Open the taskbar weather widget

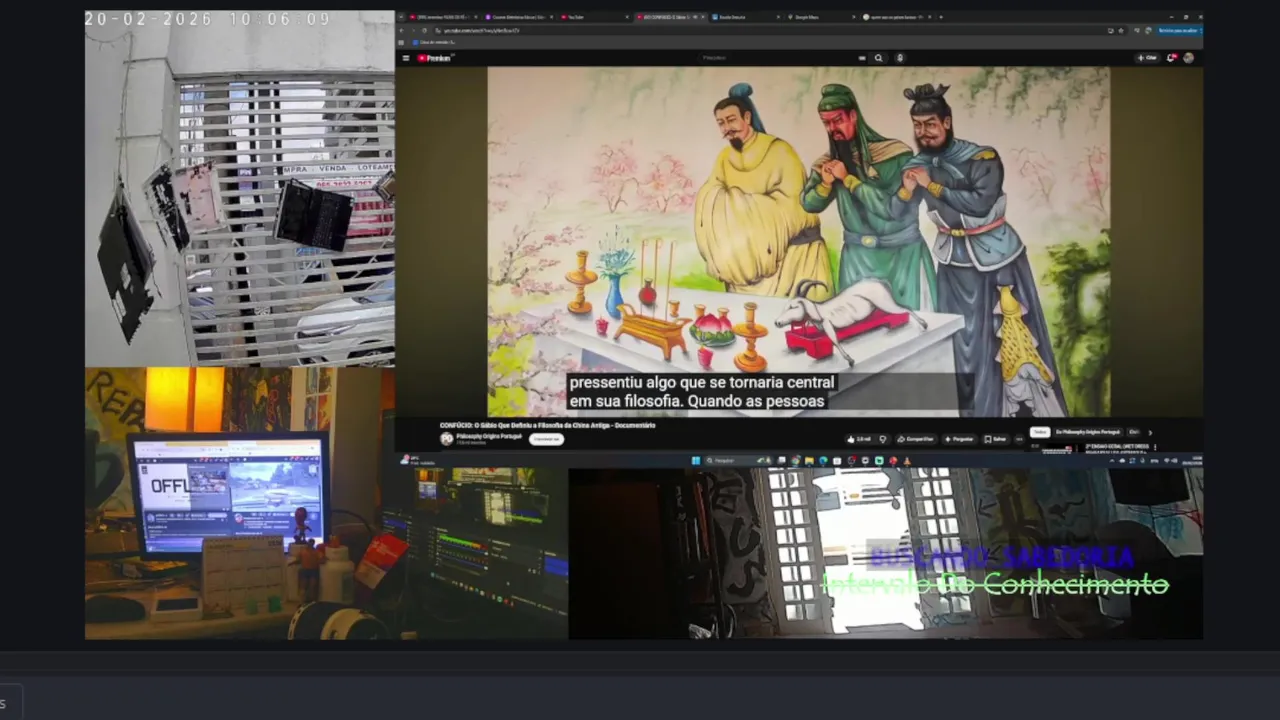[420, 461]
